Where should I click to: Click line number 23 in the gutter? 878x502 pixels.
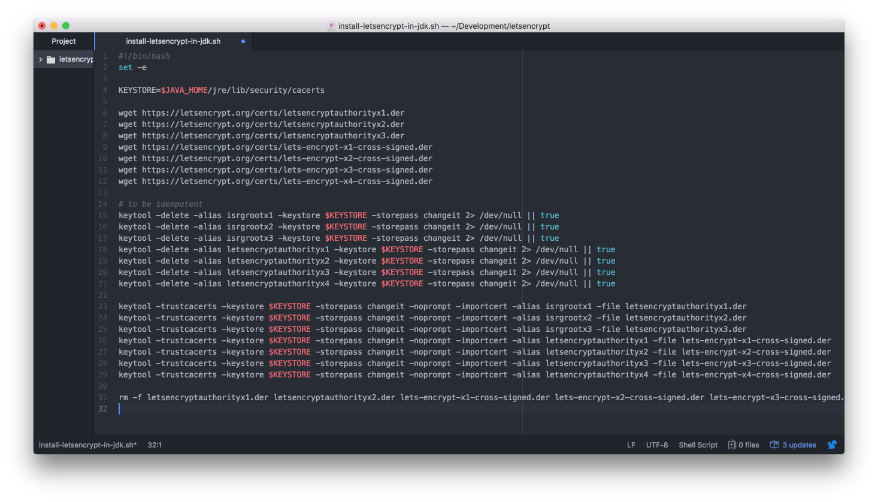(x=103, y=306)
